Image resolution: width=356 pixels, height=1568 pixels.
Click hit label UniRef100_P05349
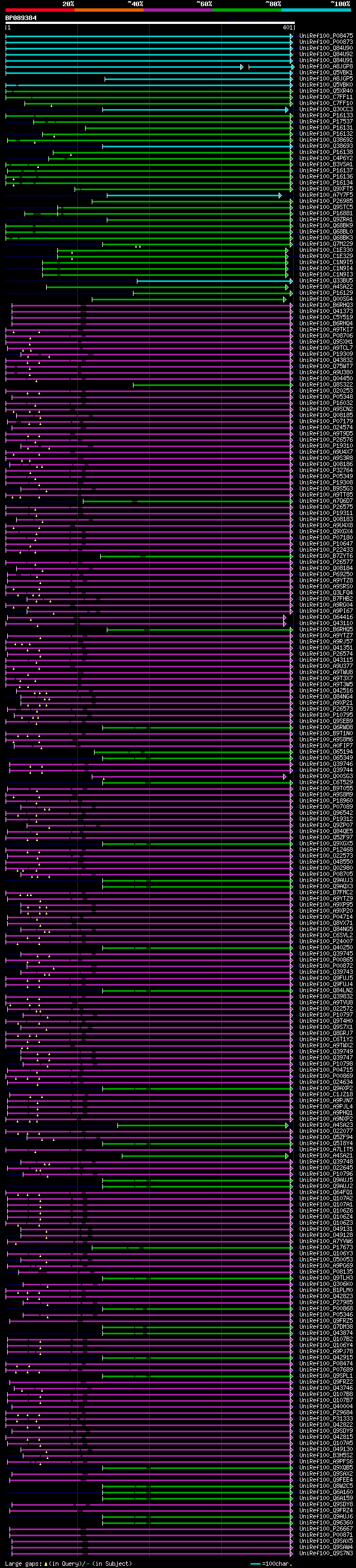point(326,477)
